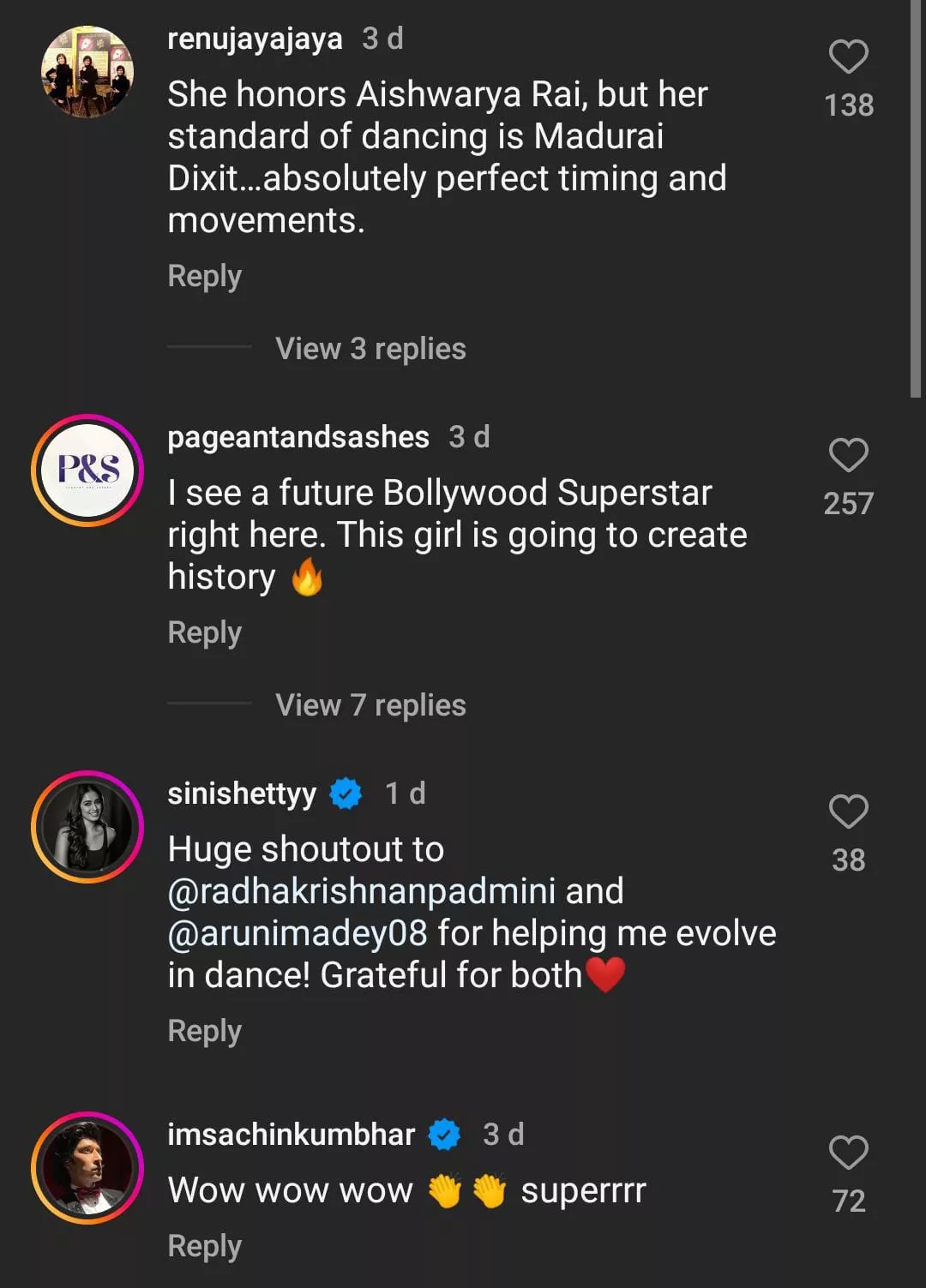Open pageantandsashes P&S profile avatar
This screenshot has height=1288, width=926.
click(87, 470)
